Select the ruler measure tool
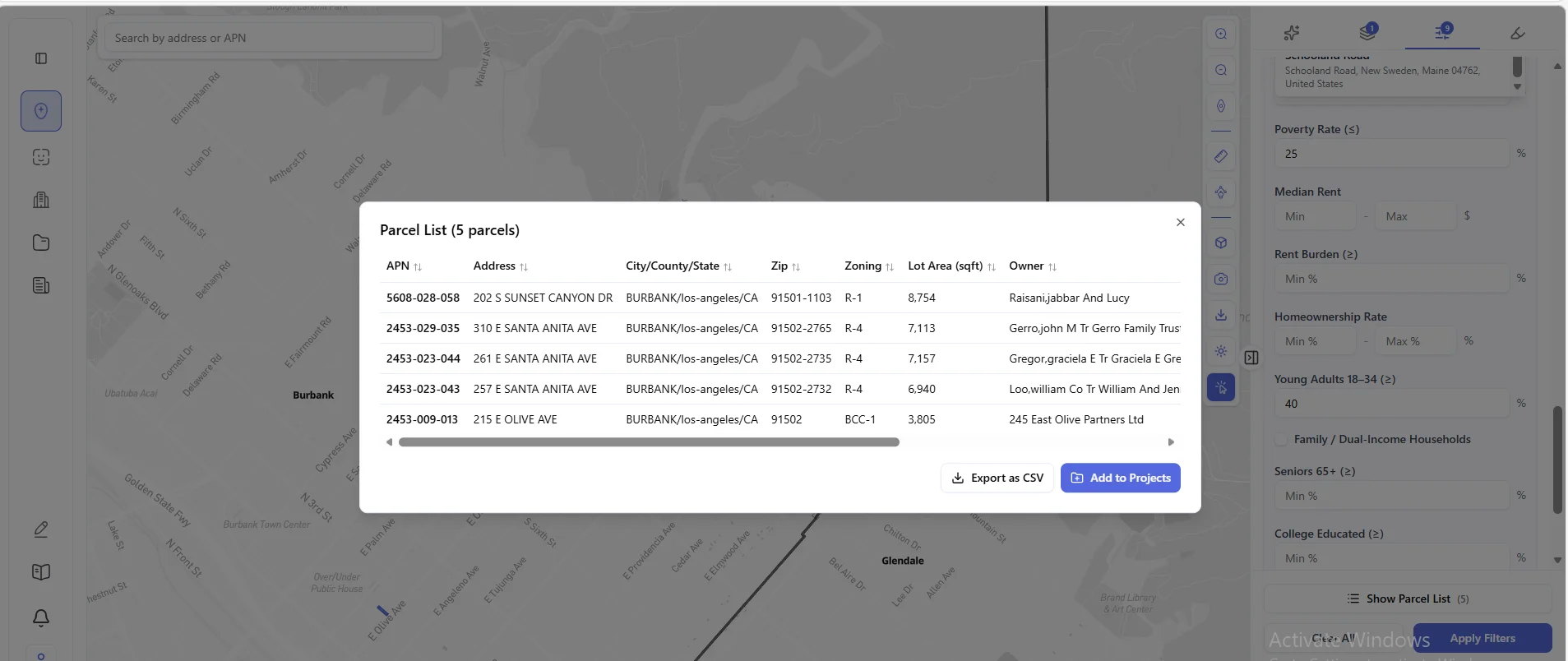The height and width of the screenshot is (661, 1568). click(1221, 155)
